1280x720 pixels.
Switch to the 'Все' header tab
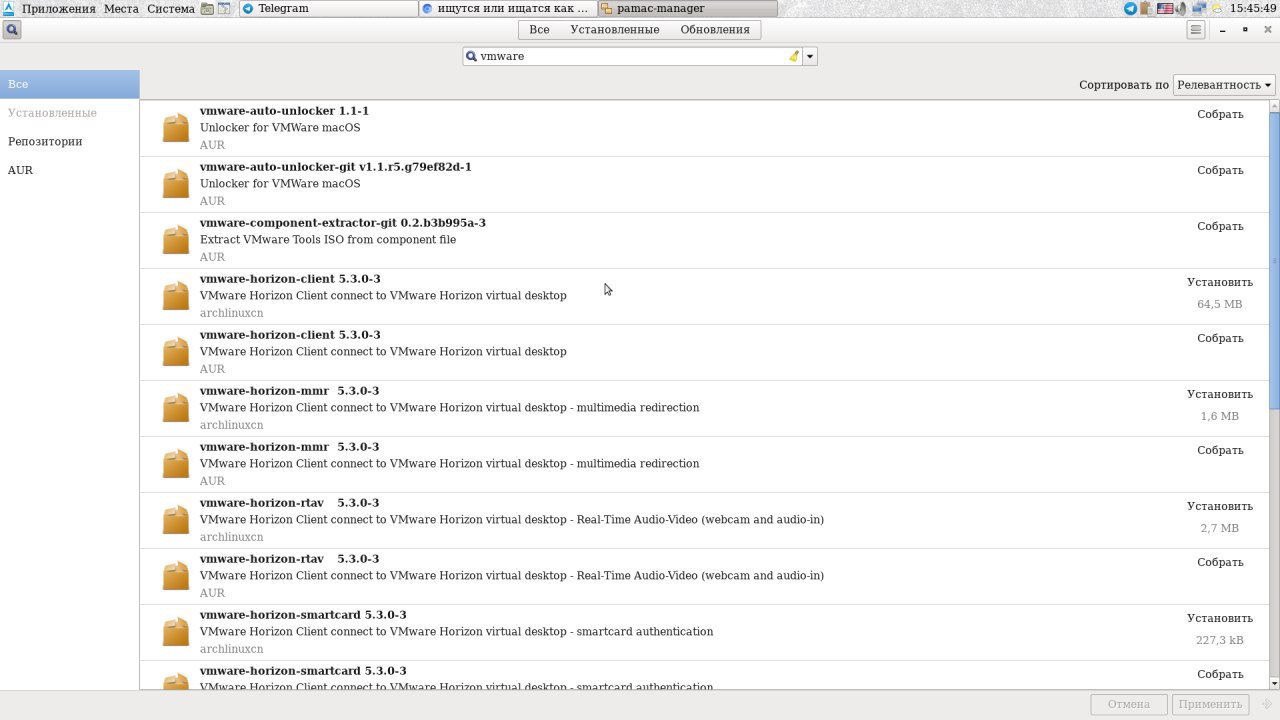[539, 30]
